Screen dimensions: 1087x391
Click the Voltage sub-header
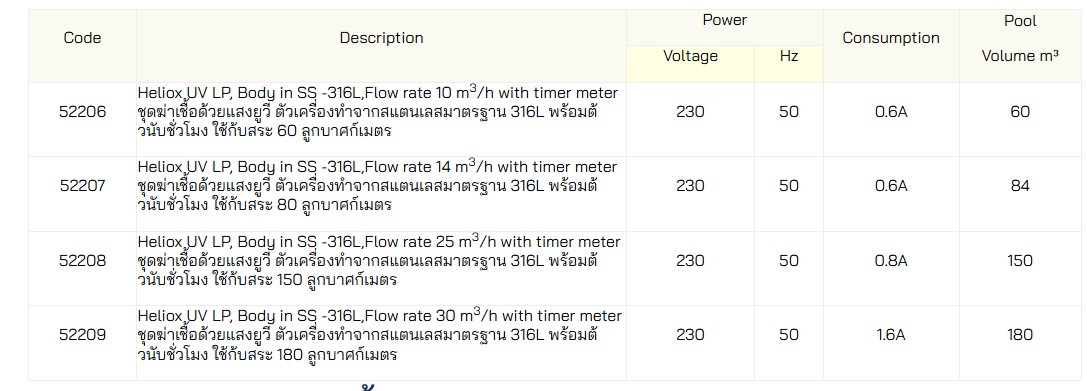[x=690, y=55]
